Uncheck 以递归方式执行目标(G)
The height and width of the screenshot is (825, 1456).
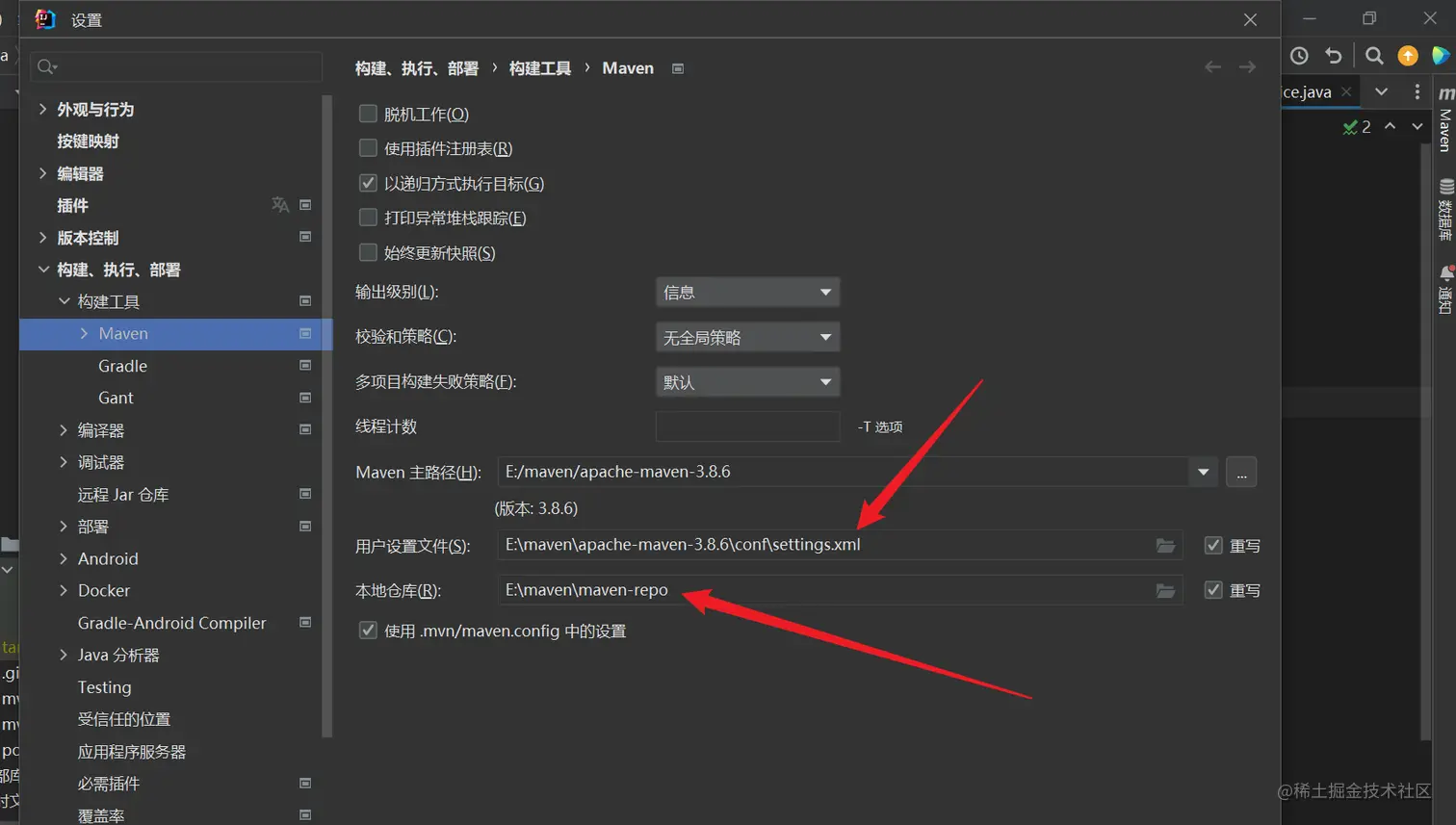pyautogui.click(x=368, y=183)
